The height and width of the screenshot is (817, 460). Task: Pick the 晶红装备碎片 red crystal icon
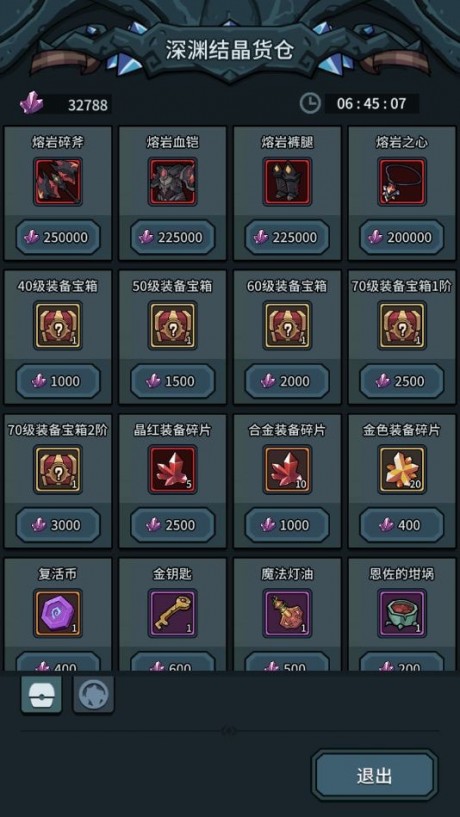point(172,469)
